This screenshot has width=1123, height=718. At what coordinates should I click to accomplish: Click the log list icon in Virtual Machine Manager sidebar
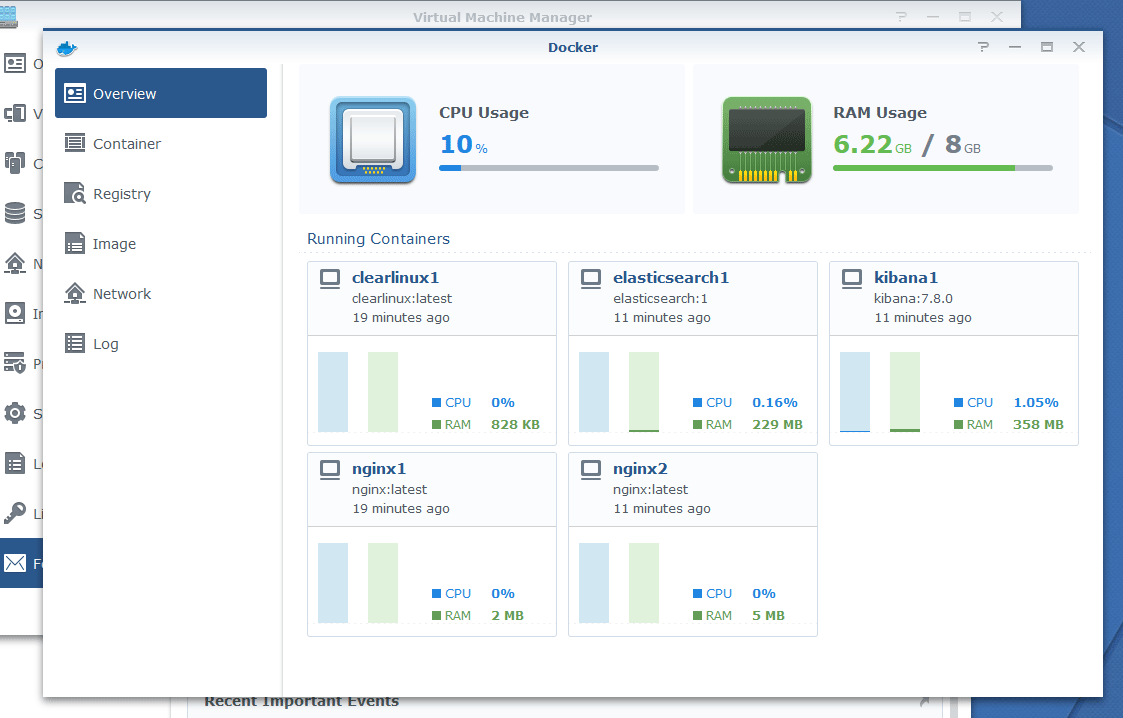[14, 463]
